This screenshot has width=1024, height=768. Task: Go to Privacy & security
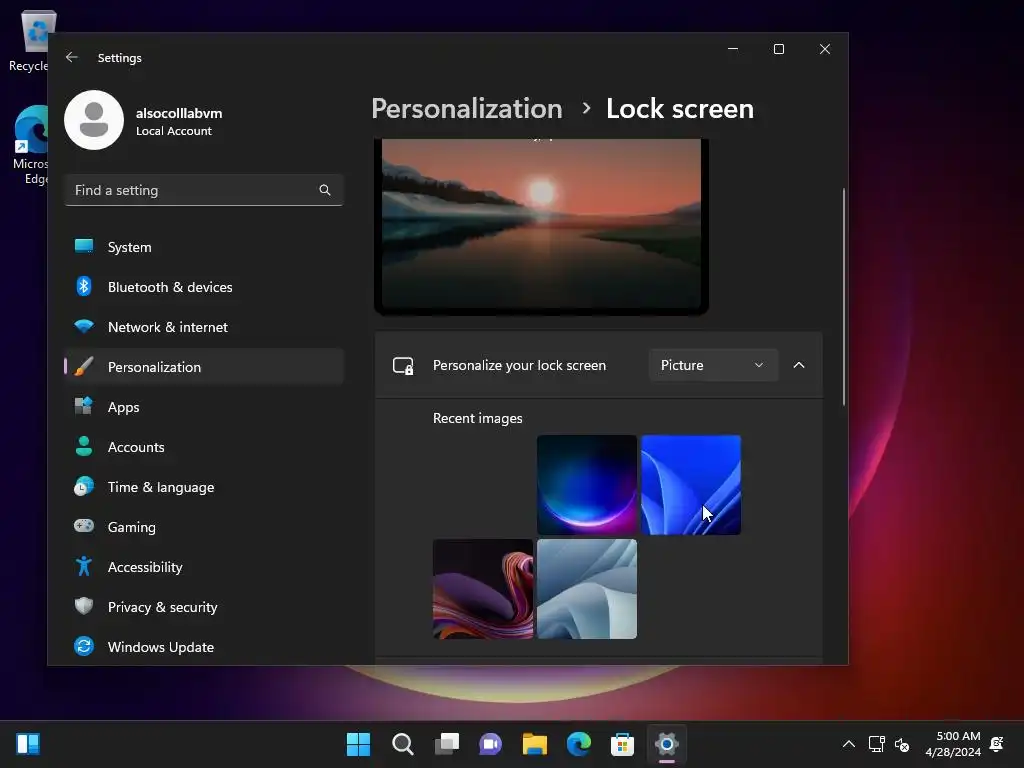coord(204,607)
